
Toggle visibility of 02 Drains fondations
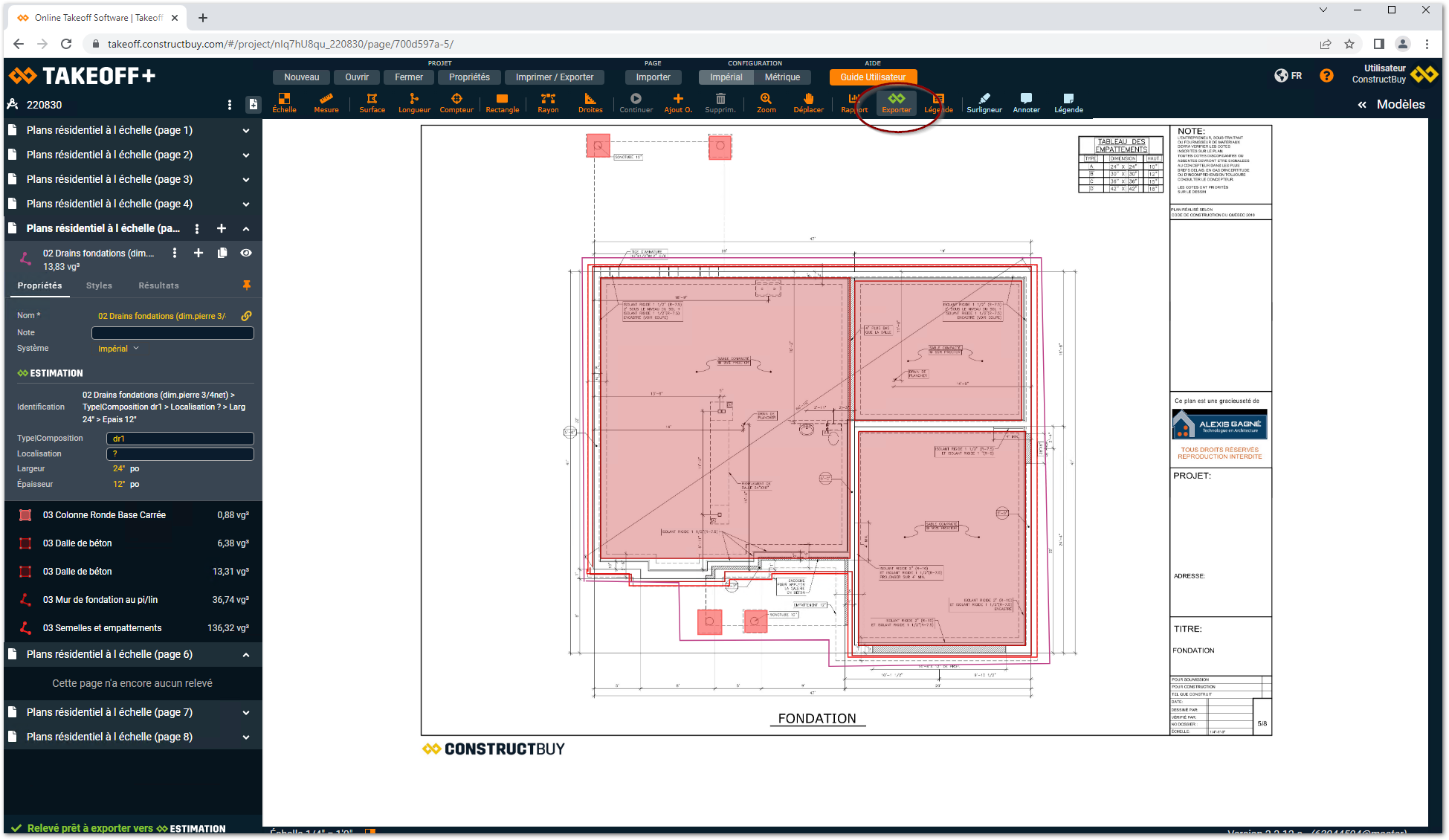246,253
